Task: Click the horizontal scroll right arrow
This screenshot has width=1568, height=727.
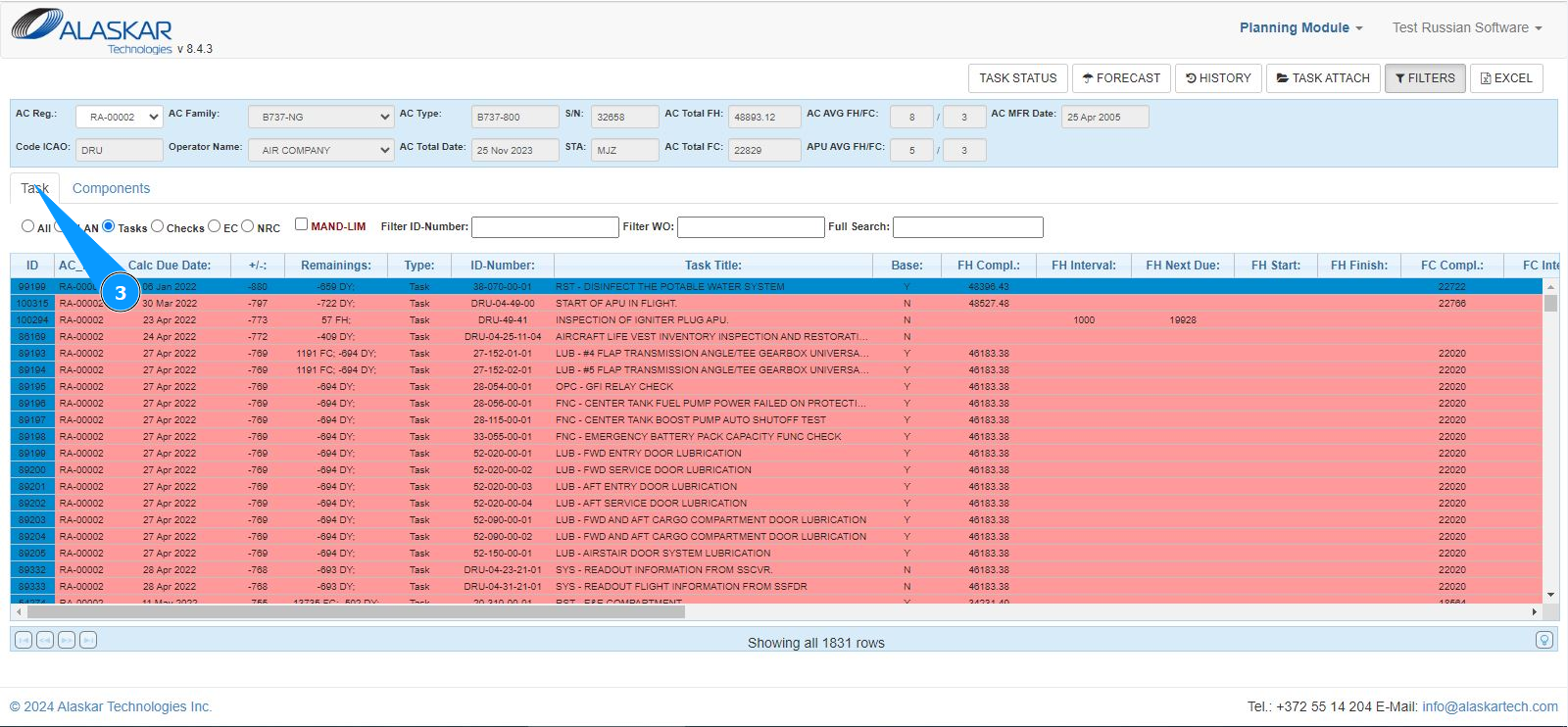Action: coord(1535,611)
